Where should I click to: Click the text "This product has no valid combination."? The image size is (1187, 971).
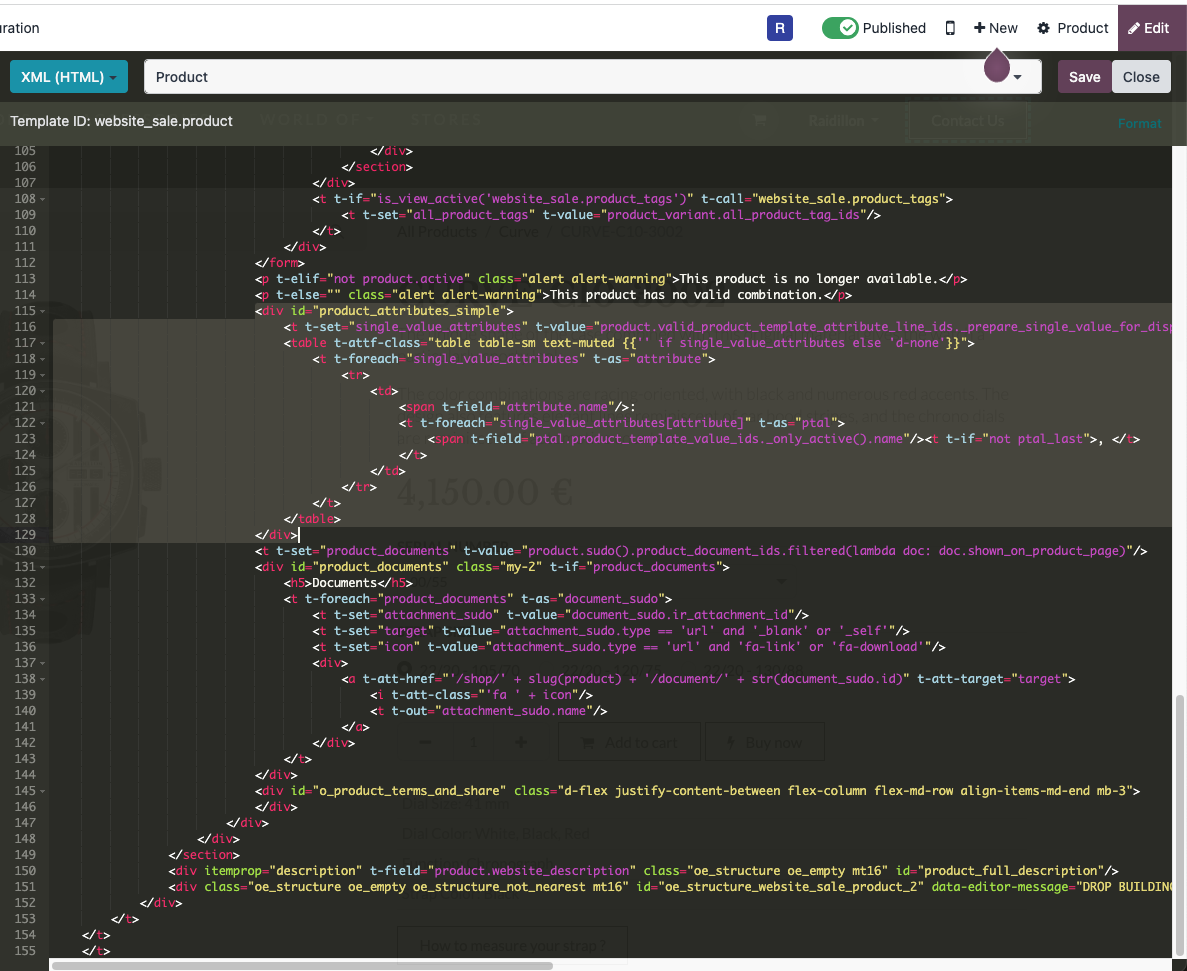coord(686,294)
